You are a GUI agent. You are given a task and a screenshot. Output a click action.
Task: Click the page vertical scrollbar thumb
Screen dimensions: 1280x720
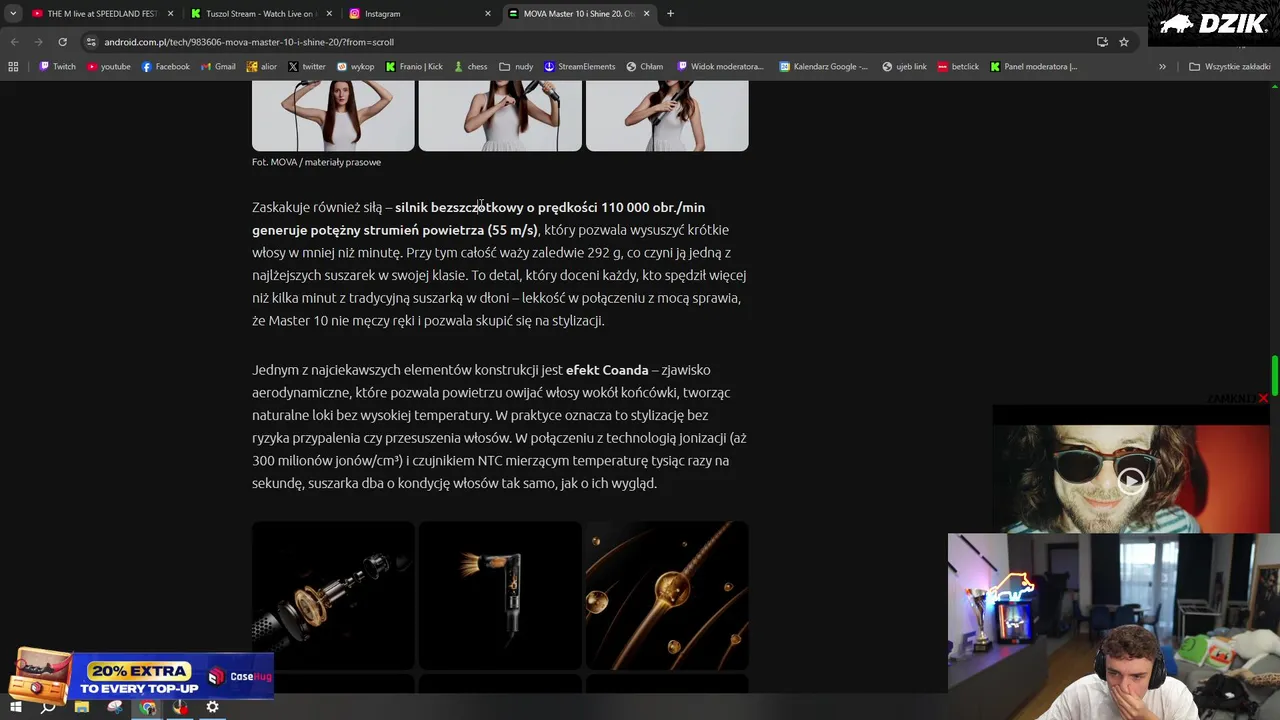[1274, 375]
